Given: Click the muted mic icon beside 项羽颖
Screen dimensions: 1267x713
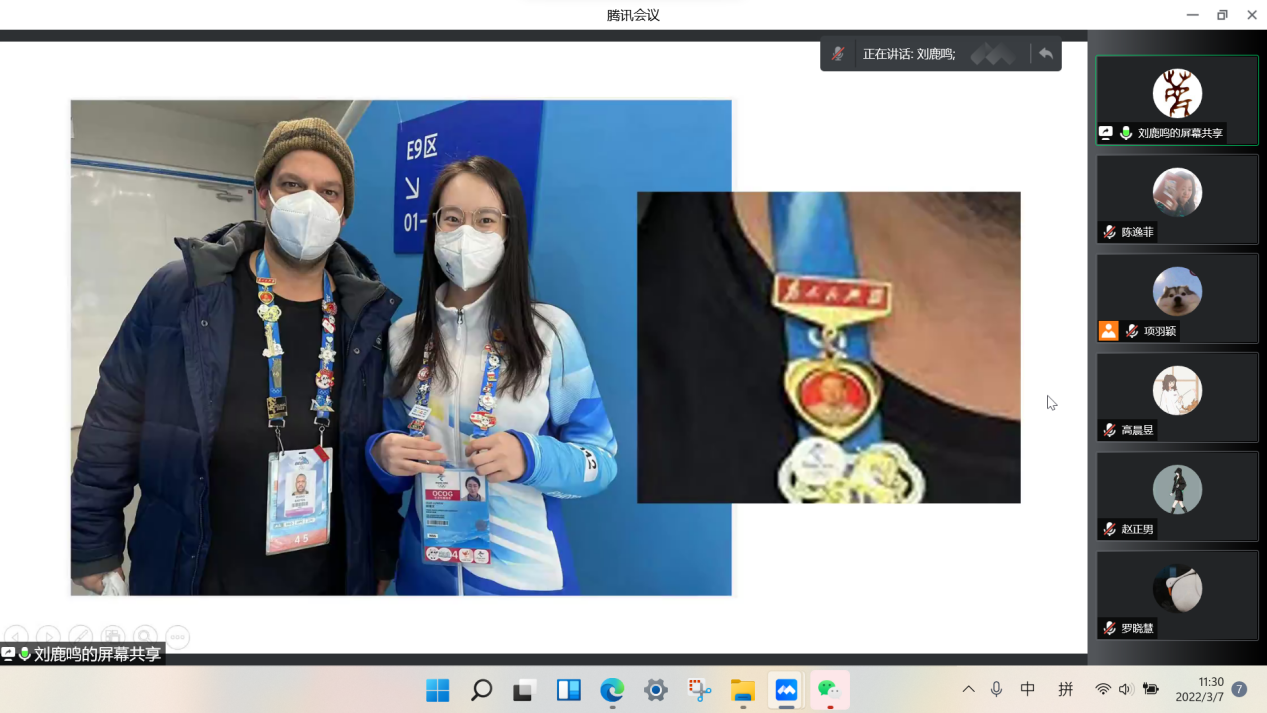Looking at the screenshot, I should pos(1132,331).
